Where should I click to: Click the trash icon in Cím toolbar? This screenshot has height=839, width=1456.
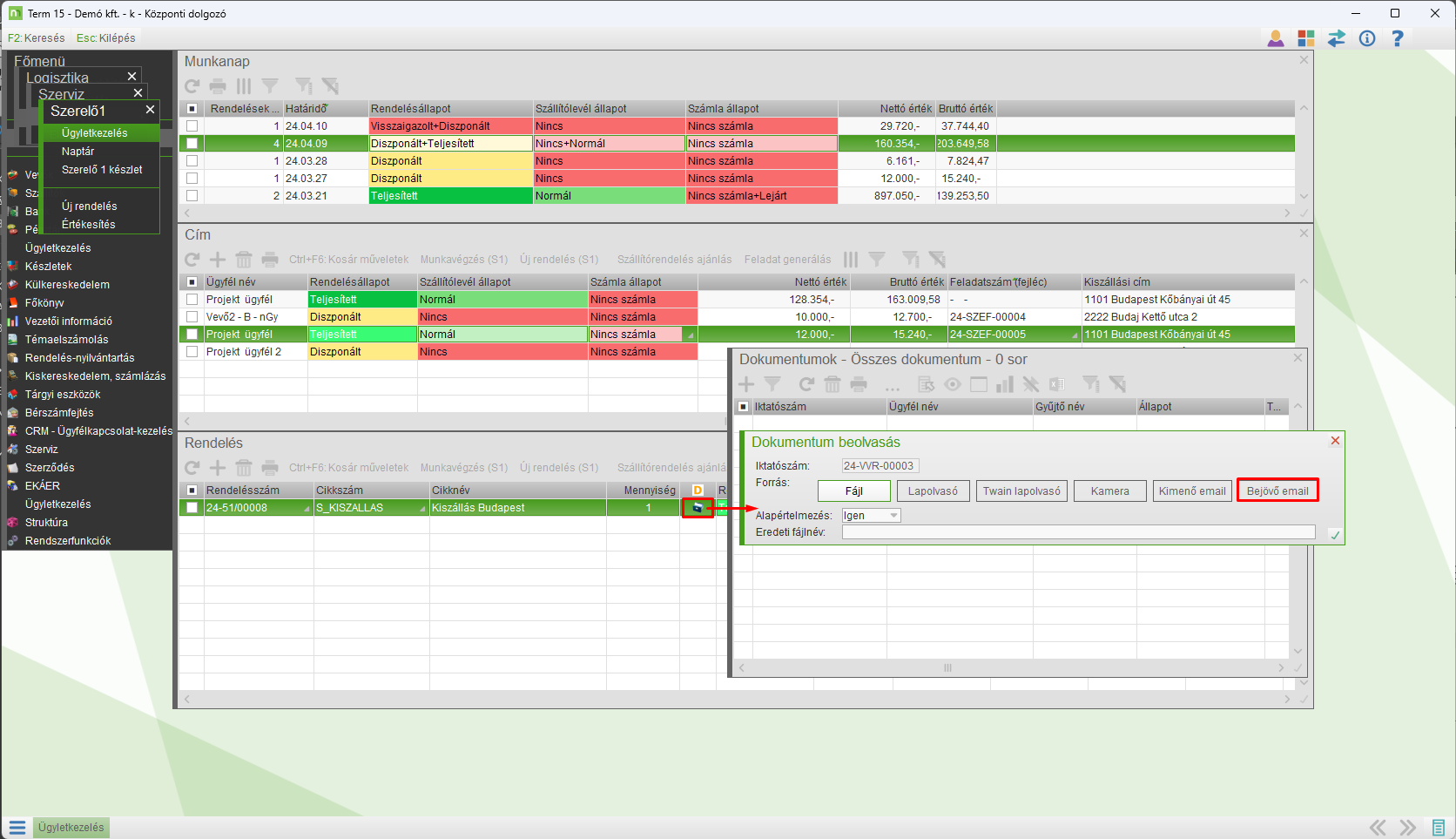pyautogui.click(x=244, y=260)
